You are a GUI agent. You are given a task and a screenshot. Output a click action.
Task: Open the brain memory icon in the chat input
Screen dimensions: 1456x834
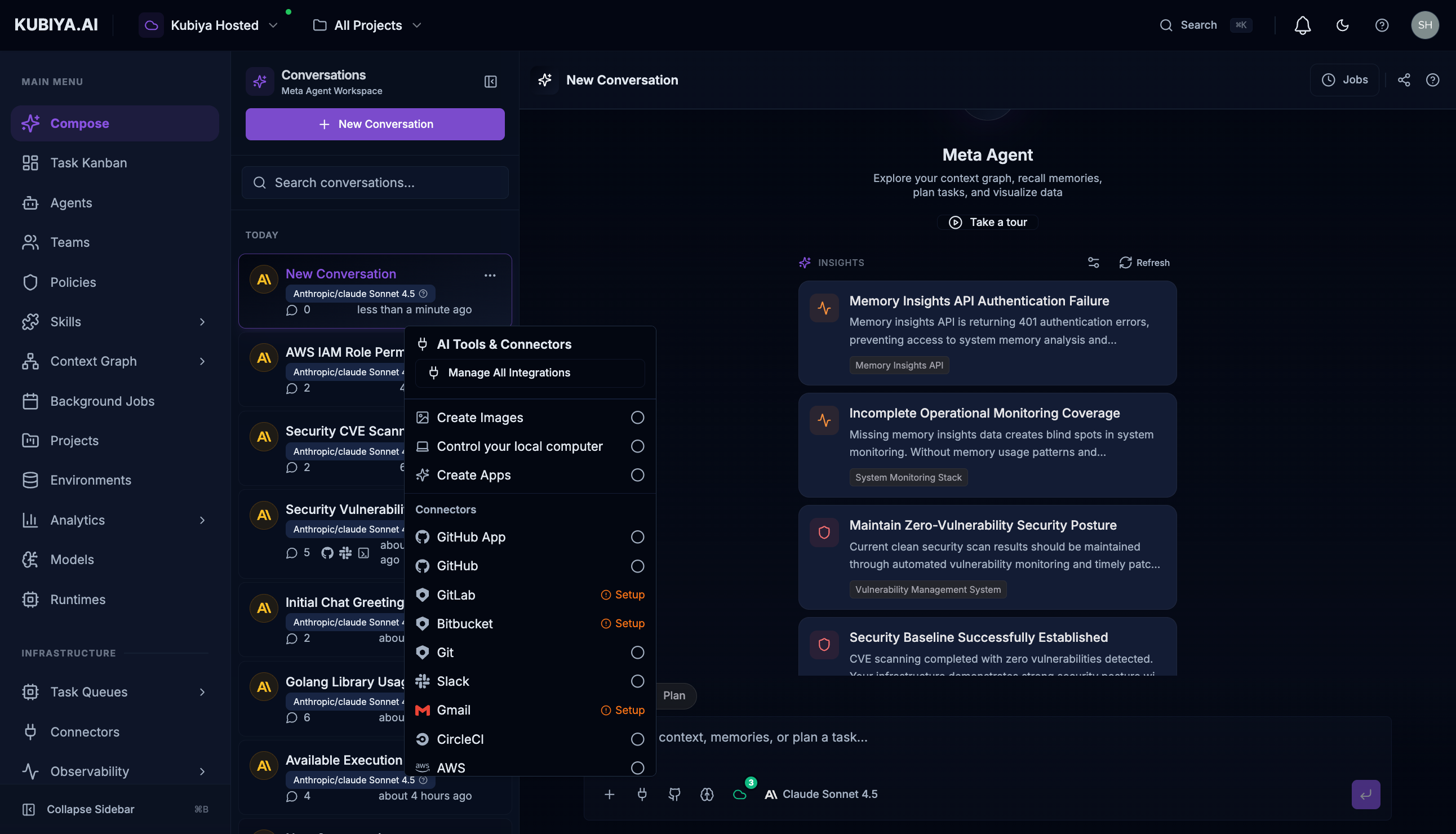(706, 795)
